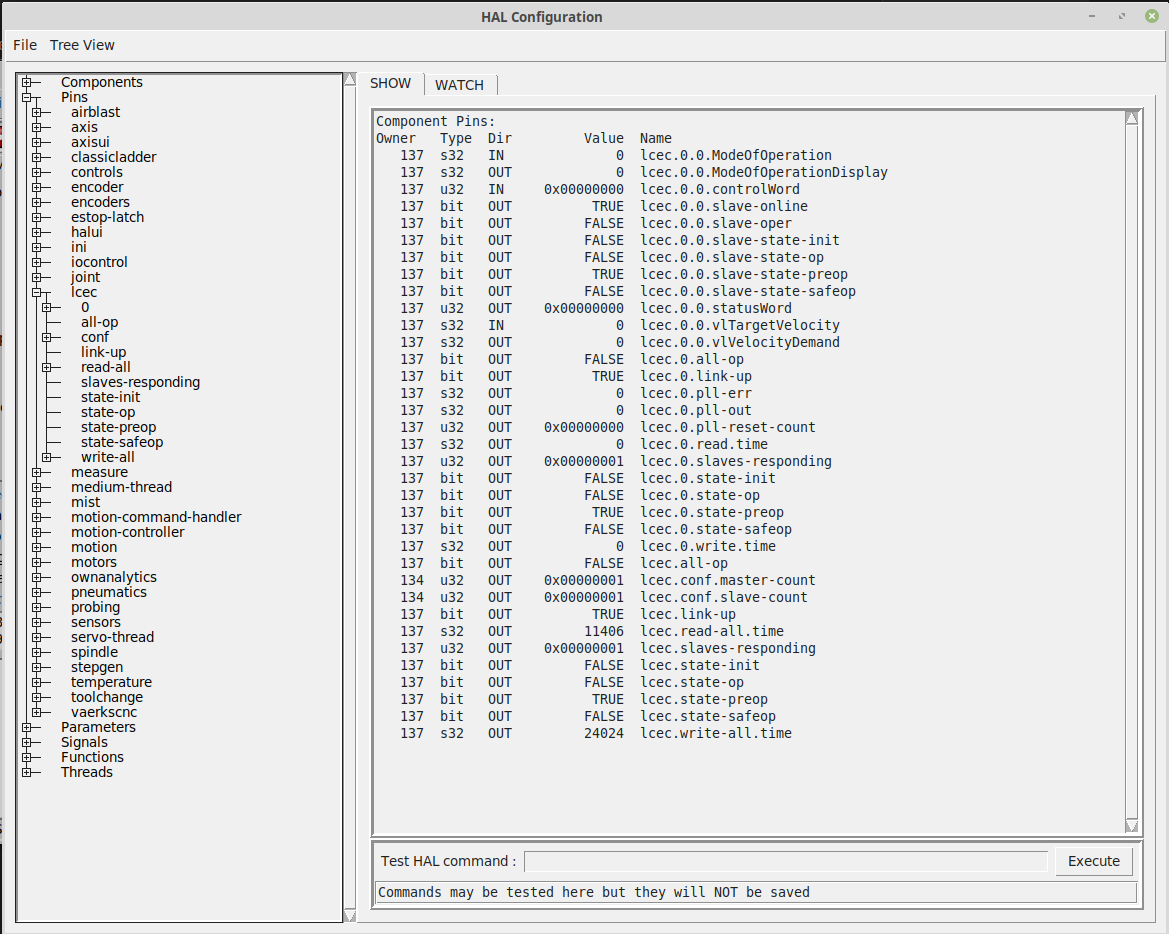
Task: Expand the motion-controller pin group
Action: coord(37,532)
